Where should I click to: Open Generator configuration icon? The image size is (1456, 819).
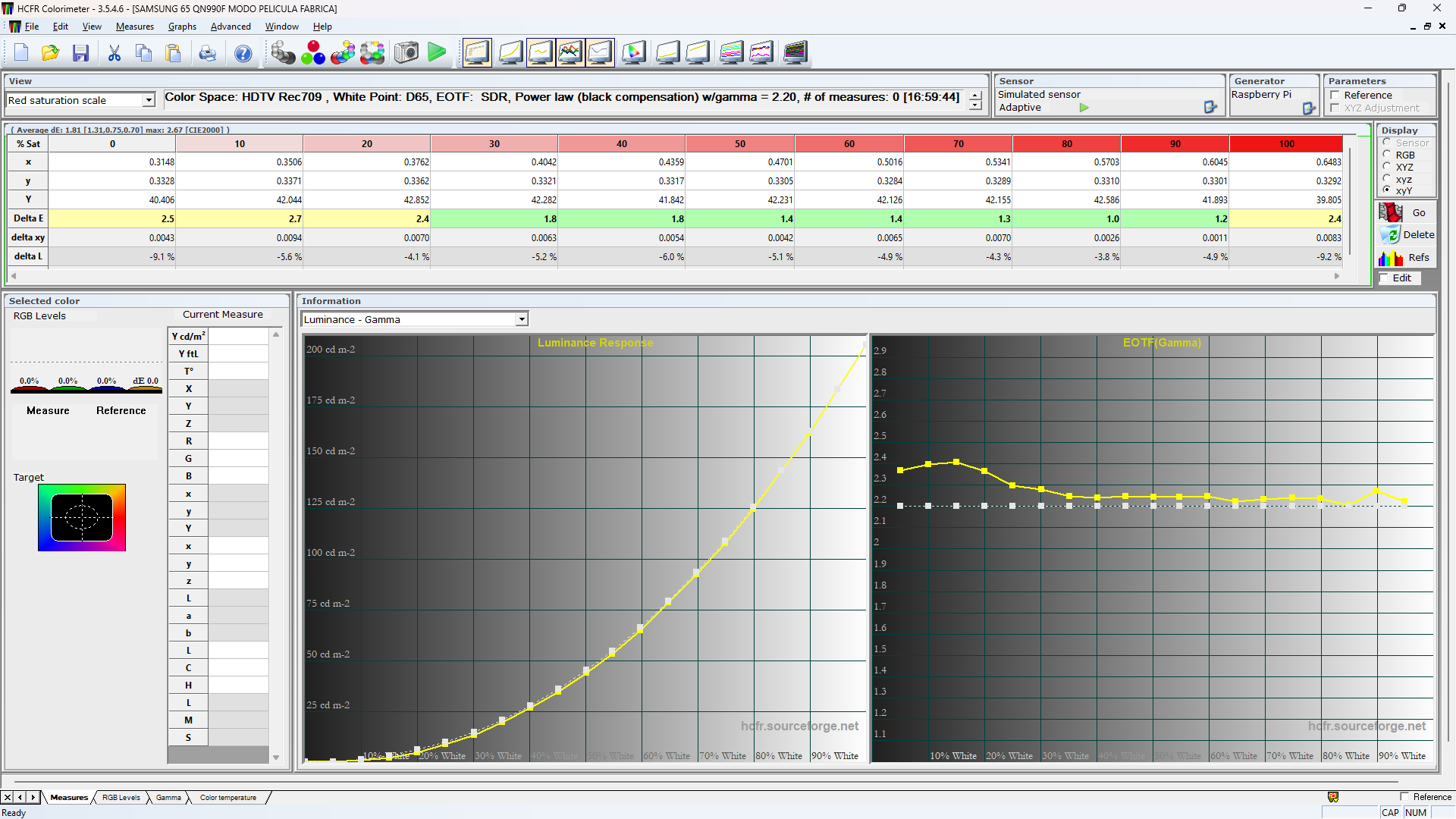1309,108
